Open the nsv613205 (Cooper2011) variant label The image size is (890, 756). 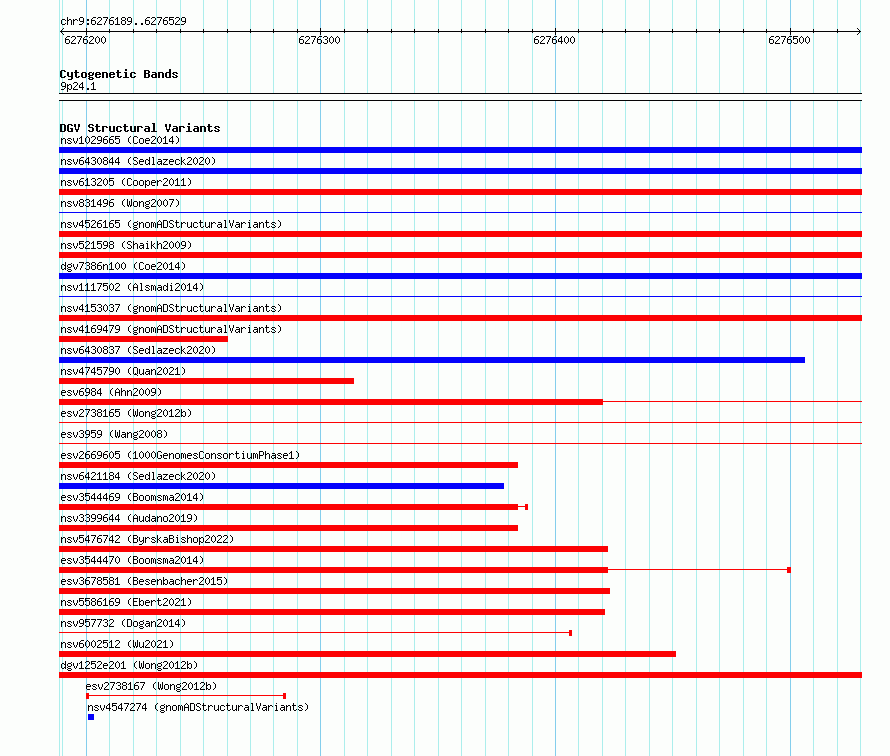click(x=126, y=182)
